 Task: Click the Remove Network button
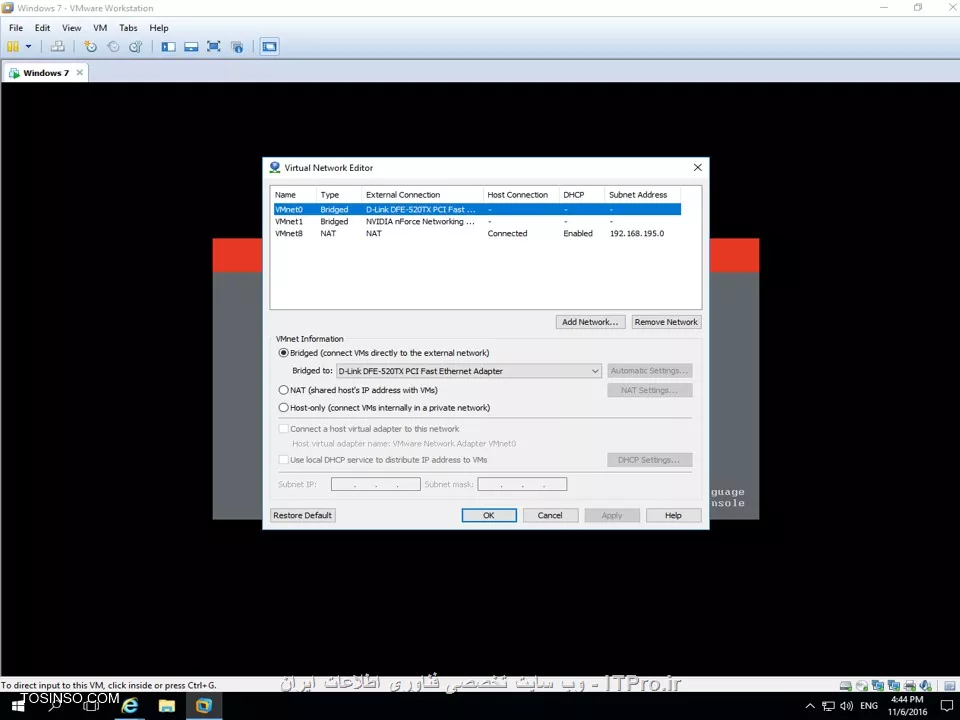666,322
